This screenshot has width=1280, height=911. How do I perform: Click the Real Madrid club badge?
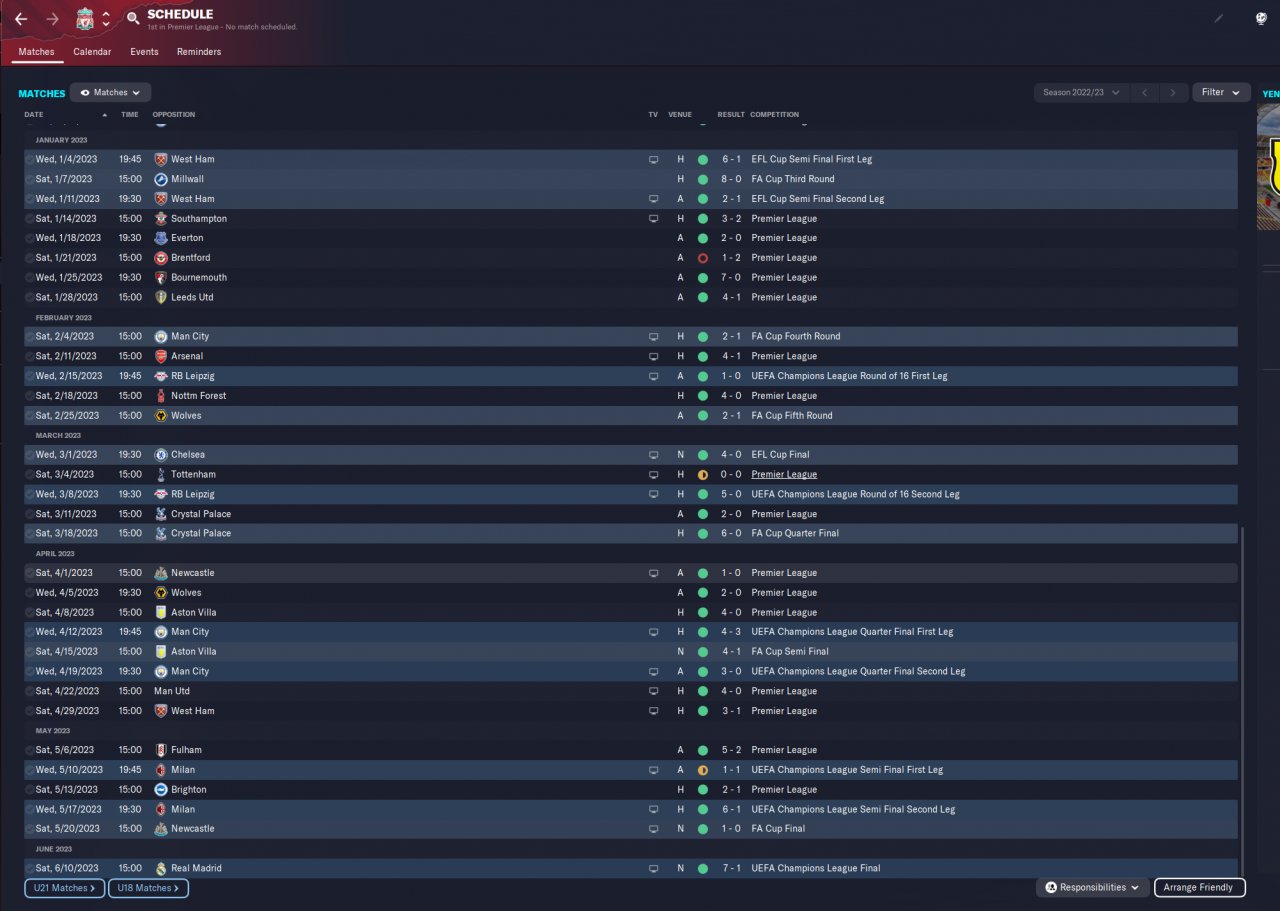[x=160, y=868]
